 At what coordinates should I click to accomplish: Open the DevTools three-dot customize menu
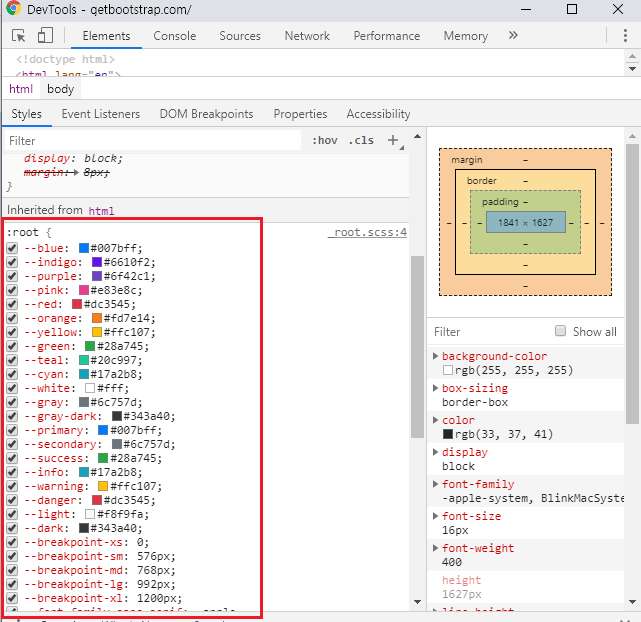(x=625, y=36)
